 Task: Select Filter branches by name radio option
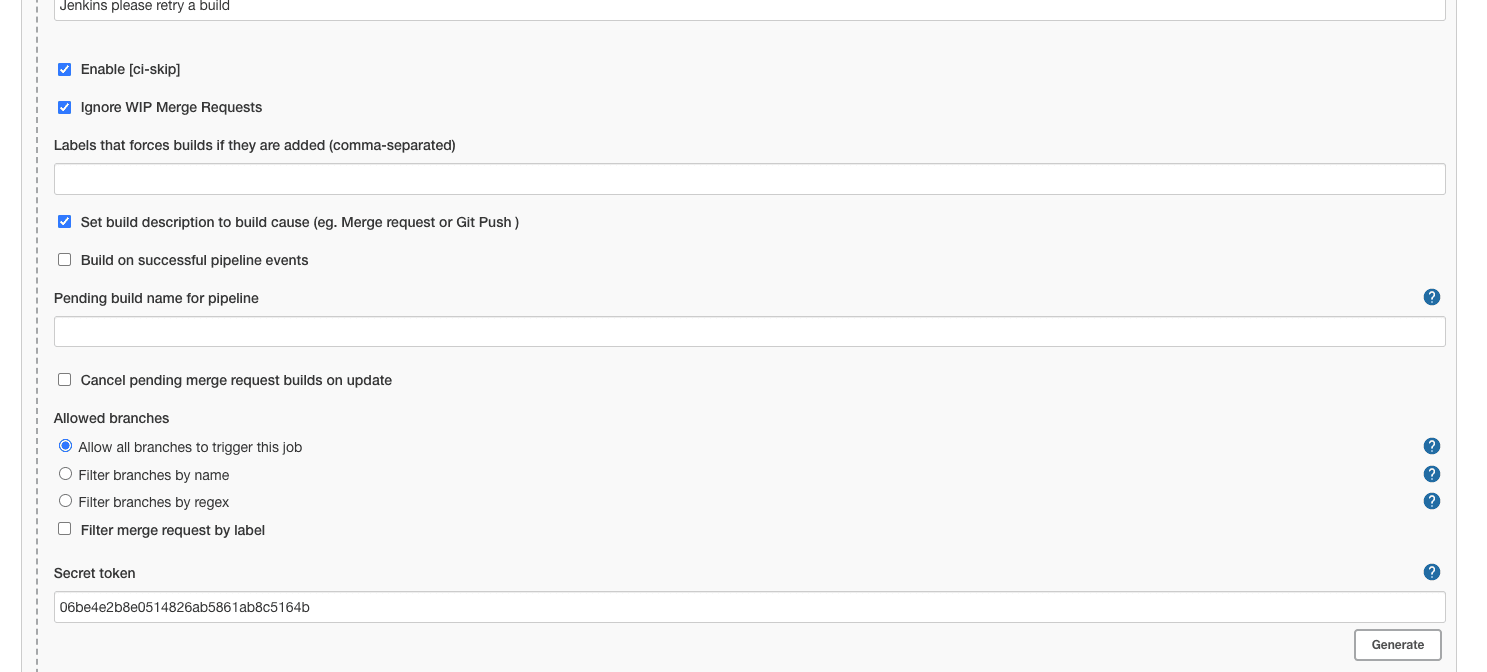click(66, 474)
